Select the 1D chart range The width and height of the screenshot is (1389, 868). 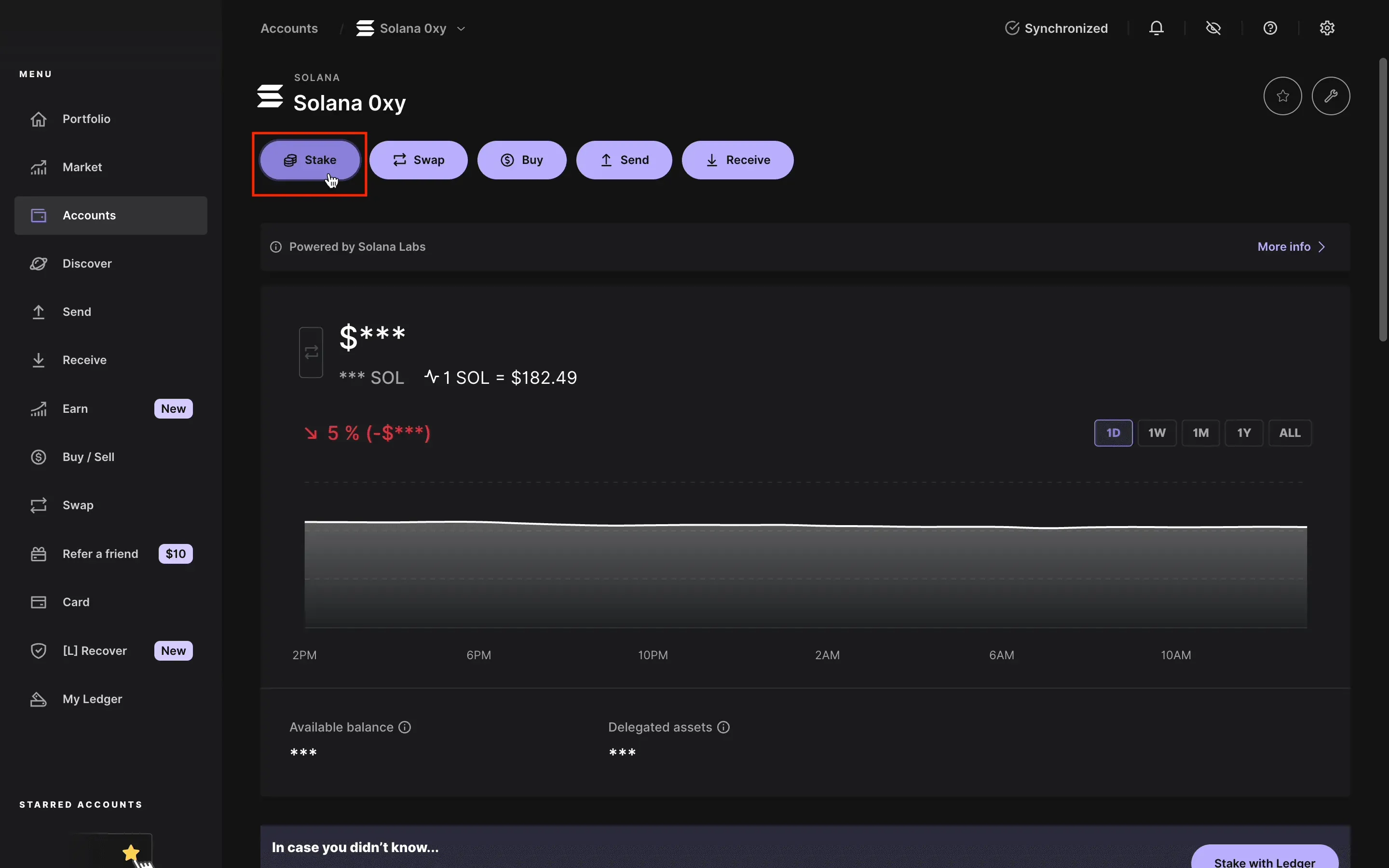(x=1113, y=433)
